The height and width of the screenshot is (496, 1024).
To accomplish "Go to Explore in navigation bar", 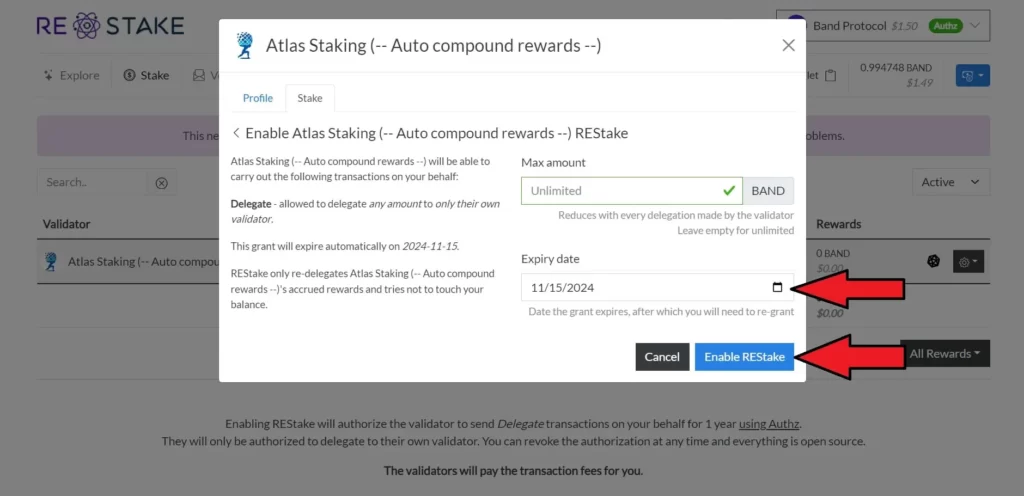I will (x=71, y=75).
